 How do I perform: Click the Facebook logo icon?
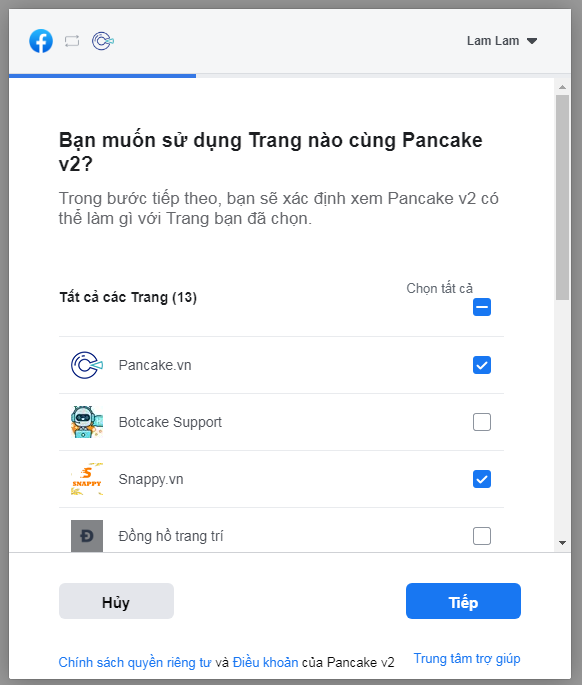pyautogui.click(x=41, y=41)
